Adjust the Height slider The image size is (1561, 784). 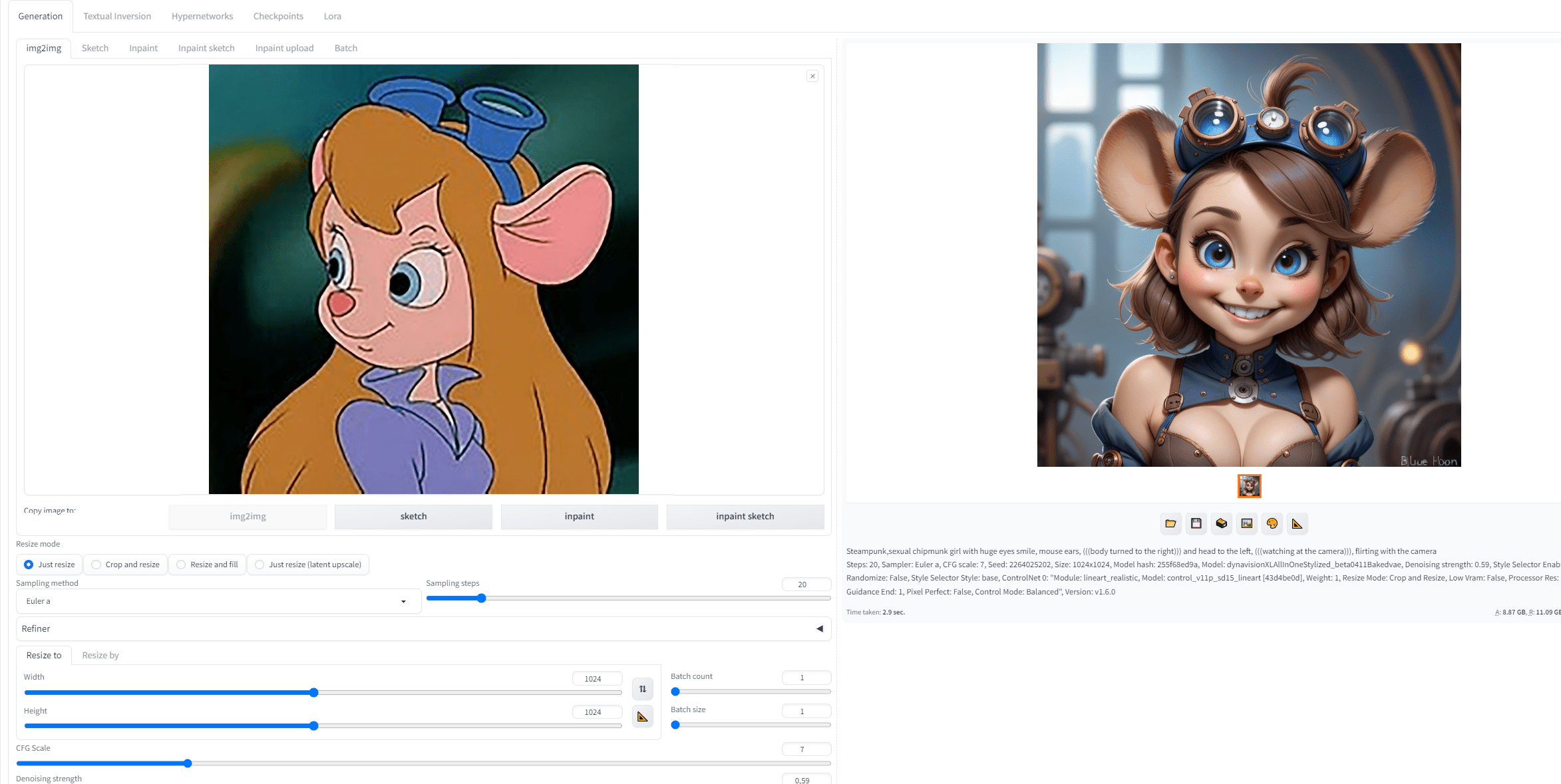[x=323, y=726]
